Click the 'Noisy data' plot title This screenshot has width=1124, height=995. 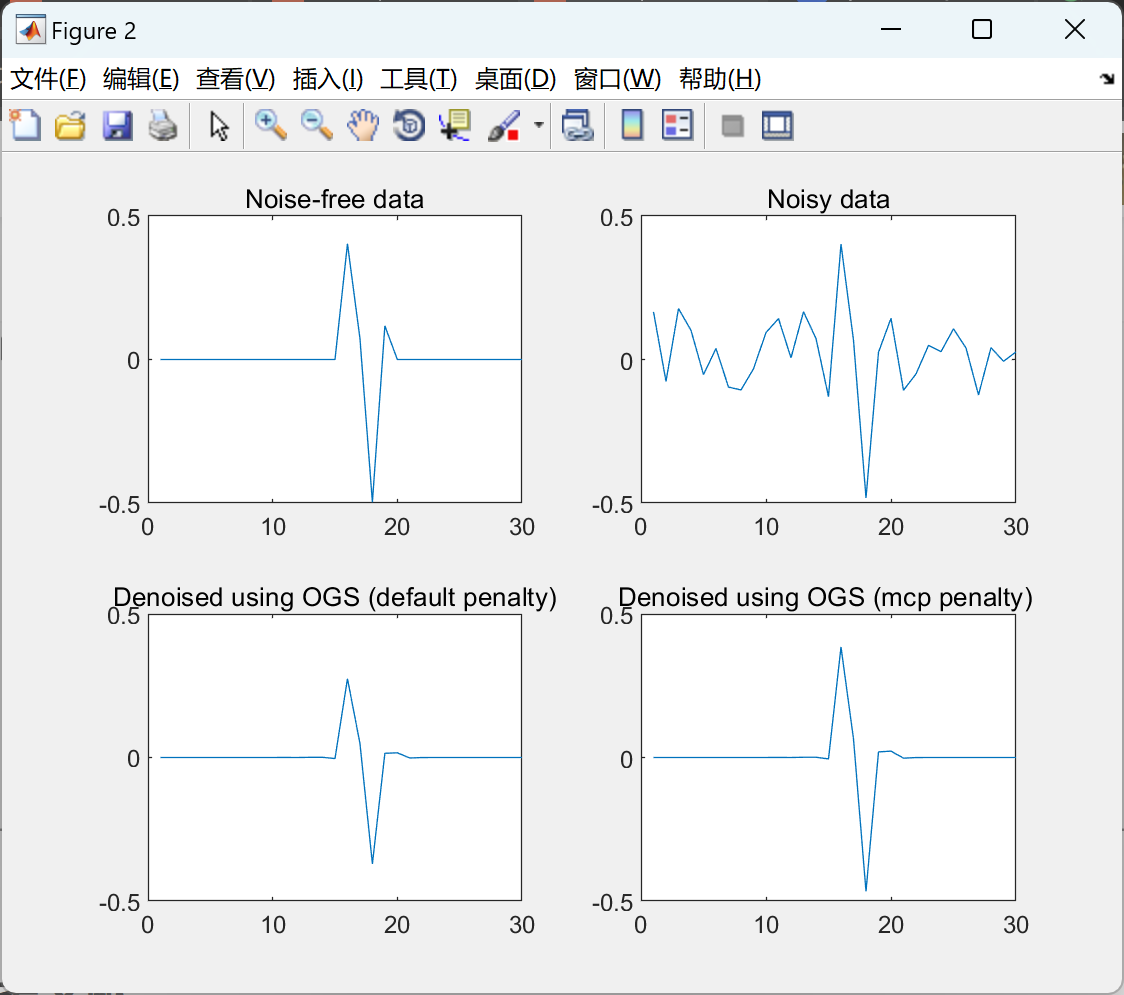829,199
